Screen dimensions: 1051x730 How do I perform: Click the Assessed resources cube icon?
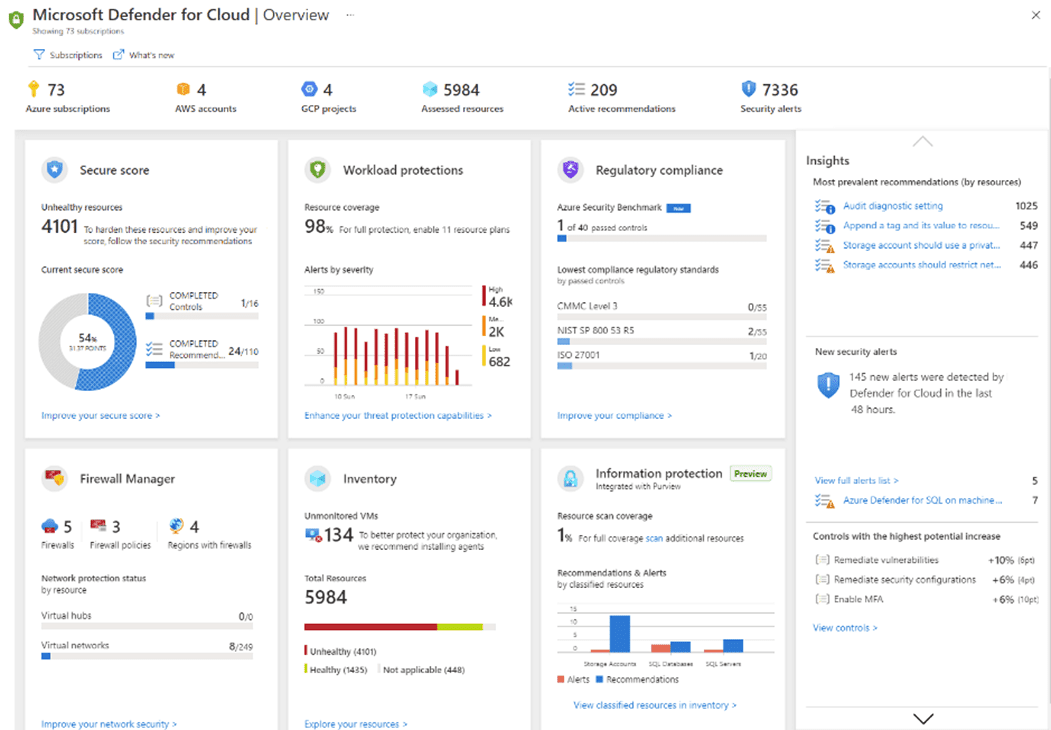[x=430, y=89]
